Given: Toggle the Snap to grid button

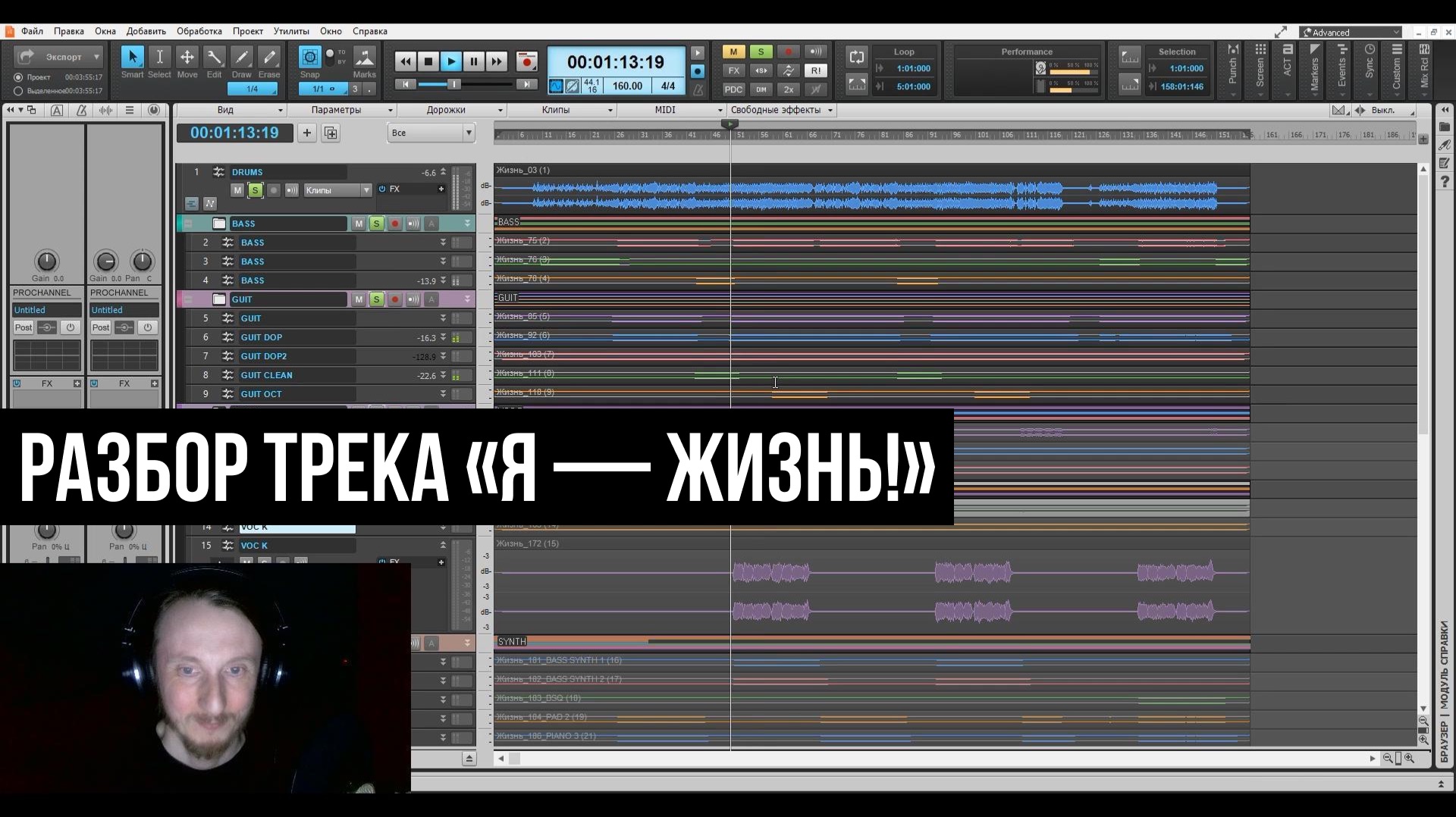Looking at the screenshot, I should pyautogui.click(x=309, y=58).
